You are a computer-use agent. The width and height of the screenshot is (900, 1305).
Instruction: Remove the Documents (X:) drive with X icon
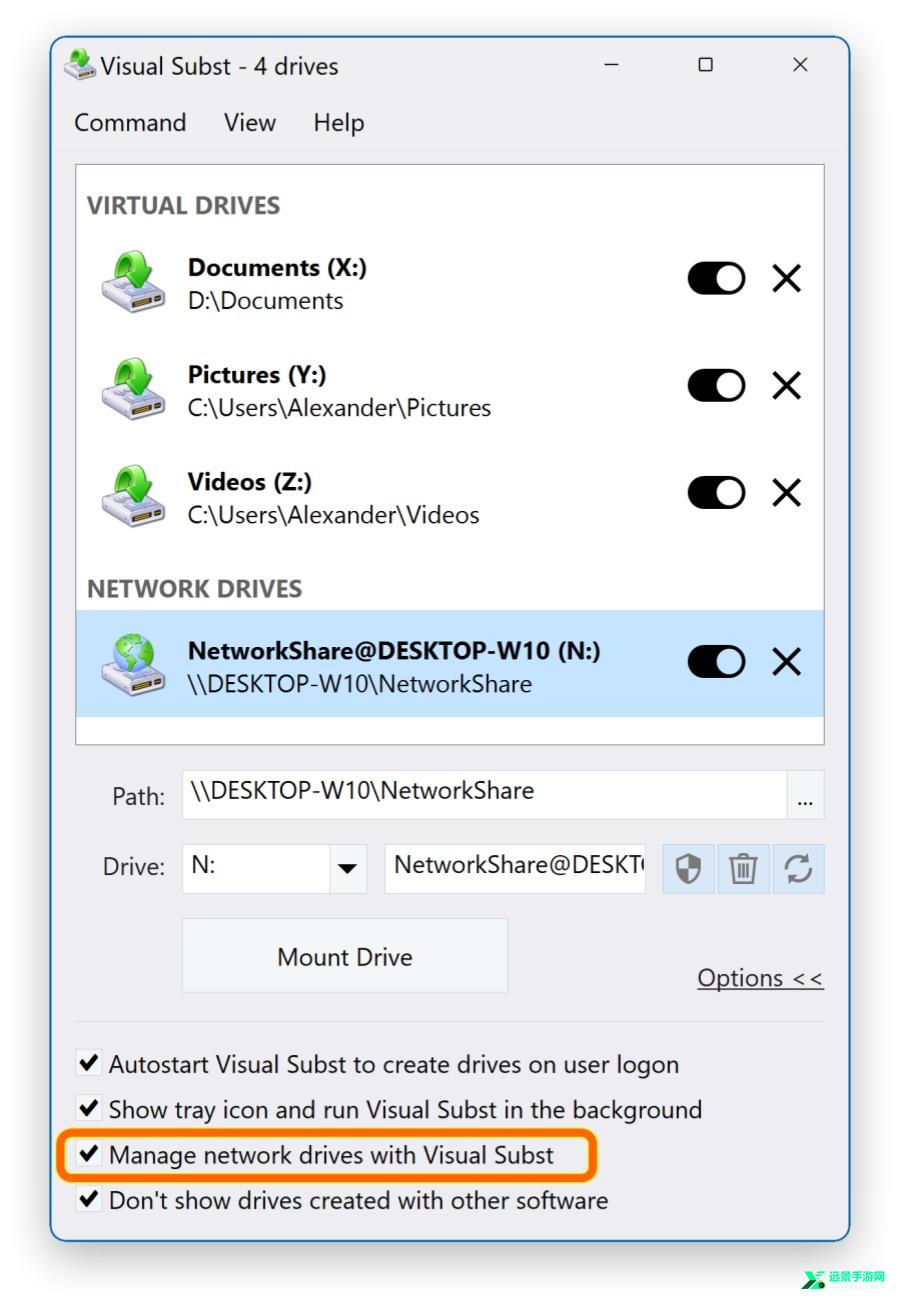(x=787, y=278)
